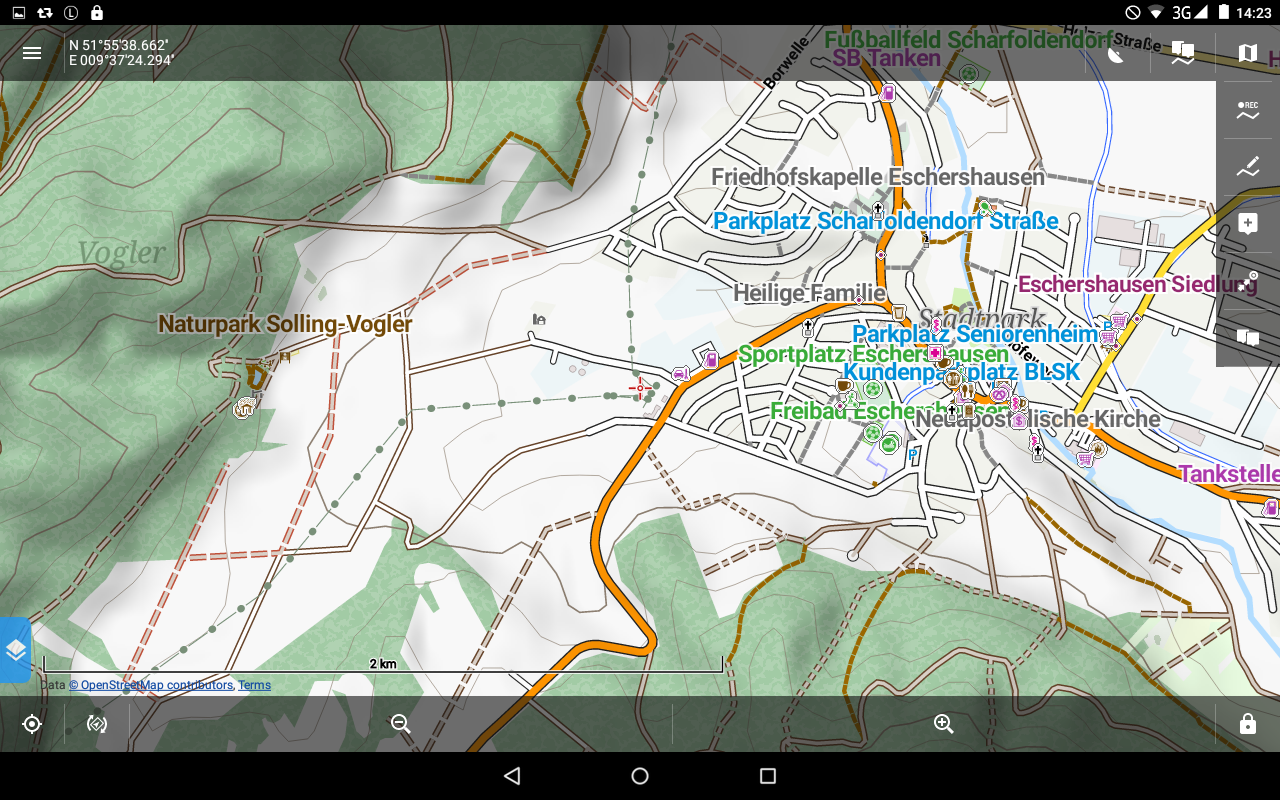Tap the Sportplatz Eschershausen label
This screenshot has width=1280, height=800.
coord(874,354)
